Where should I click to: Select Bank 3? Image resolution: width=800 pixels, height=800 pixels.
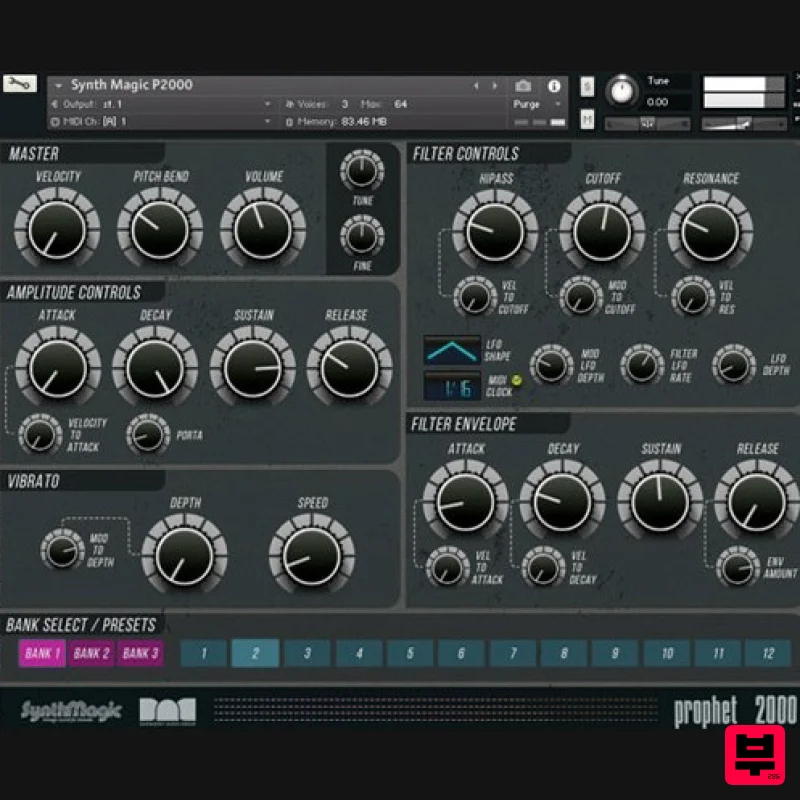point(141,653)
